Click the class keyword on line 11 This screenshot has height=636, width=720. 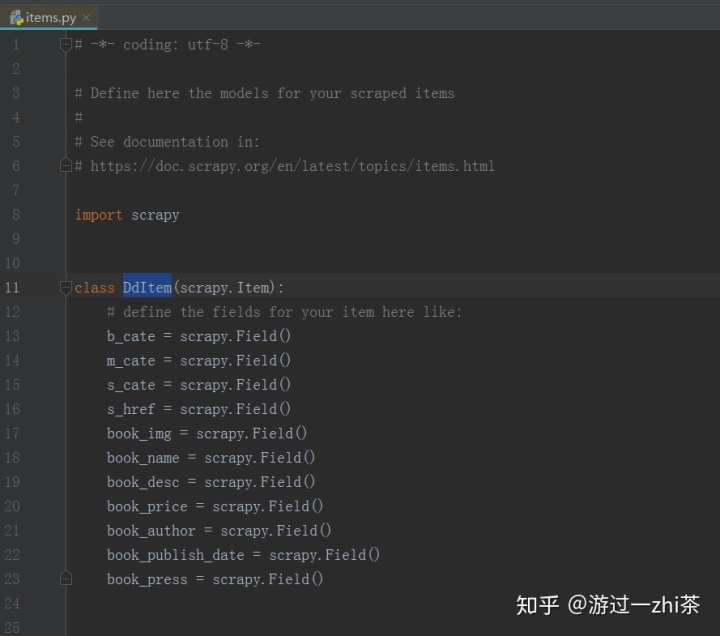tap(94, 288)
